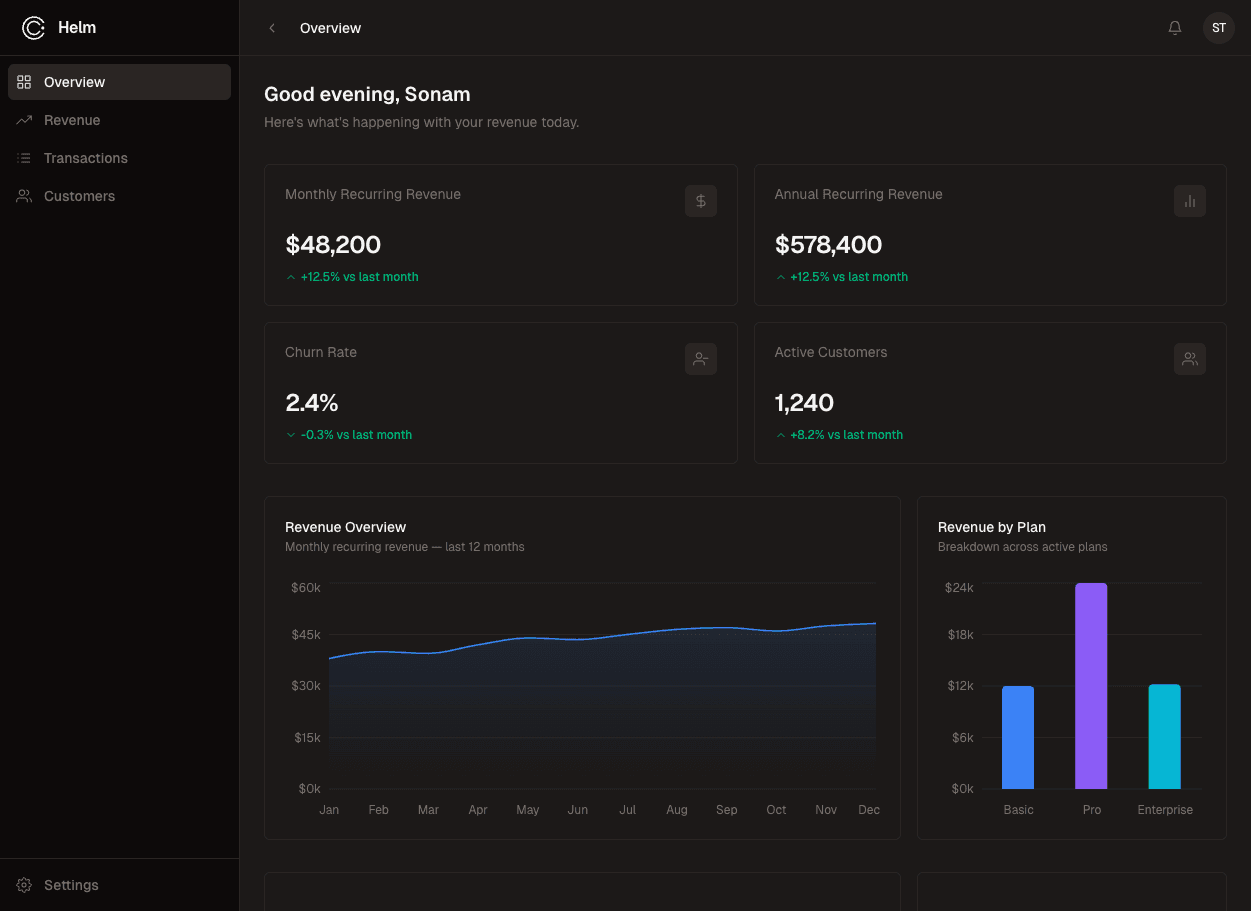Click the cyan Enterprise bar in chart
Screen dimensions: 1251x911
pyautogui.click(x=1164, y=737)
